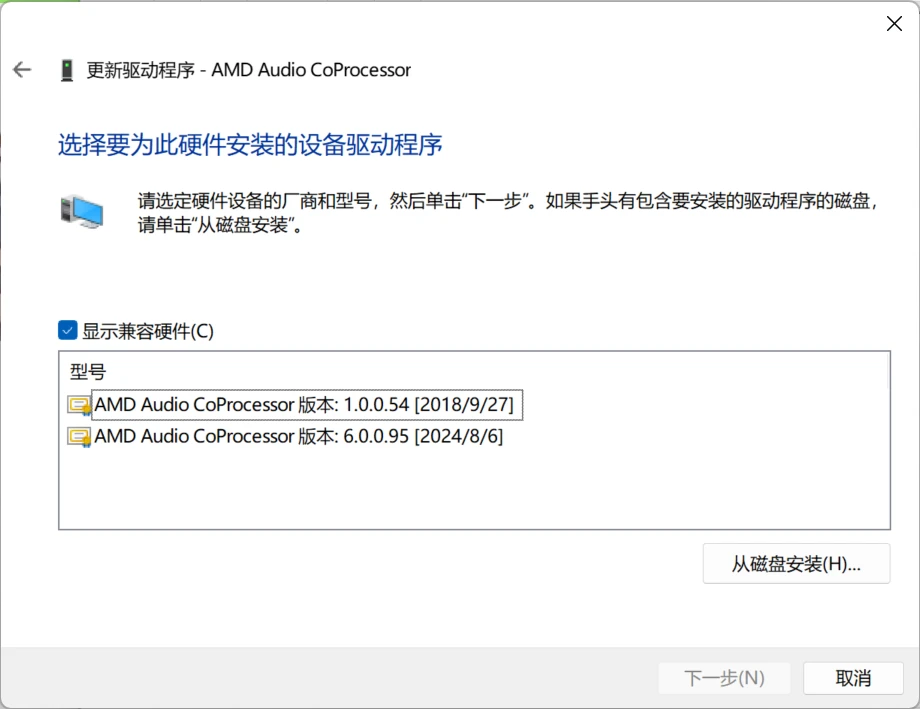920x709 pixels.
Task: Click the 显示兼容硬件(C) label text
Action: coord(148,331)
